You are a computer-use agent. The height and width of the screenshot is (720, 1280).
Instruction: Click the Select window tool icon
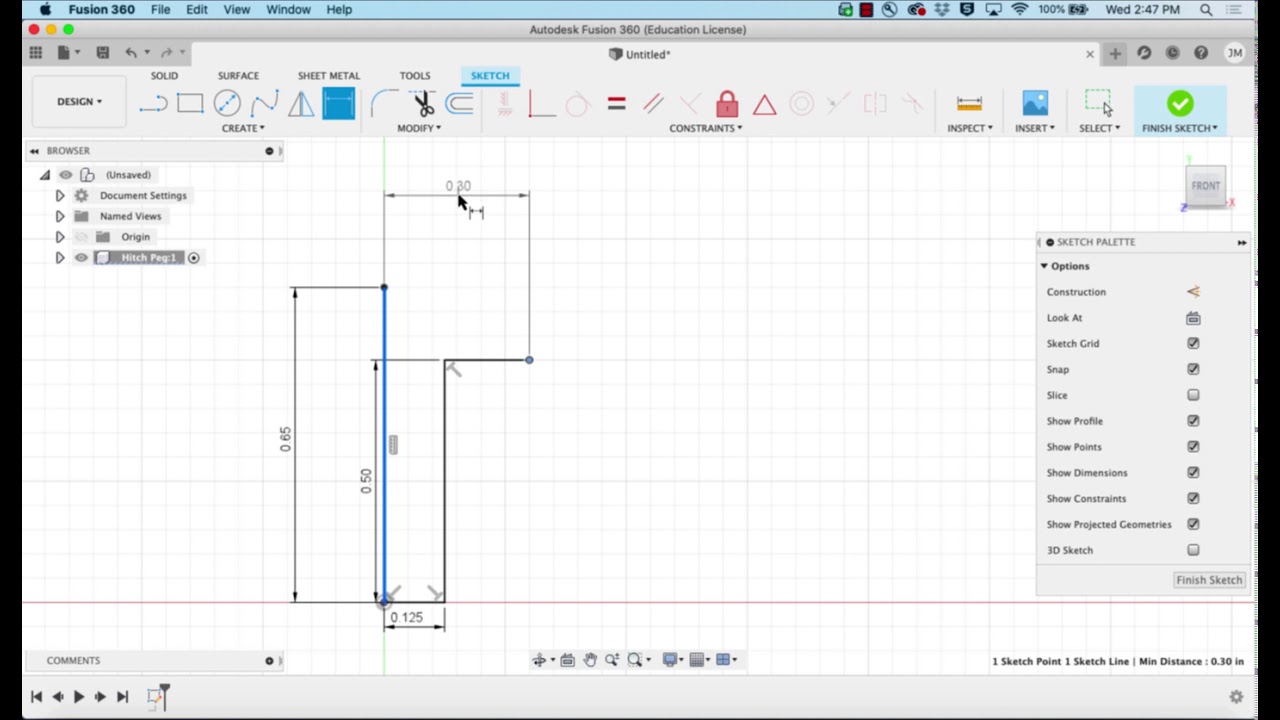(x=1098, y=103)
